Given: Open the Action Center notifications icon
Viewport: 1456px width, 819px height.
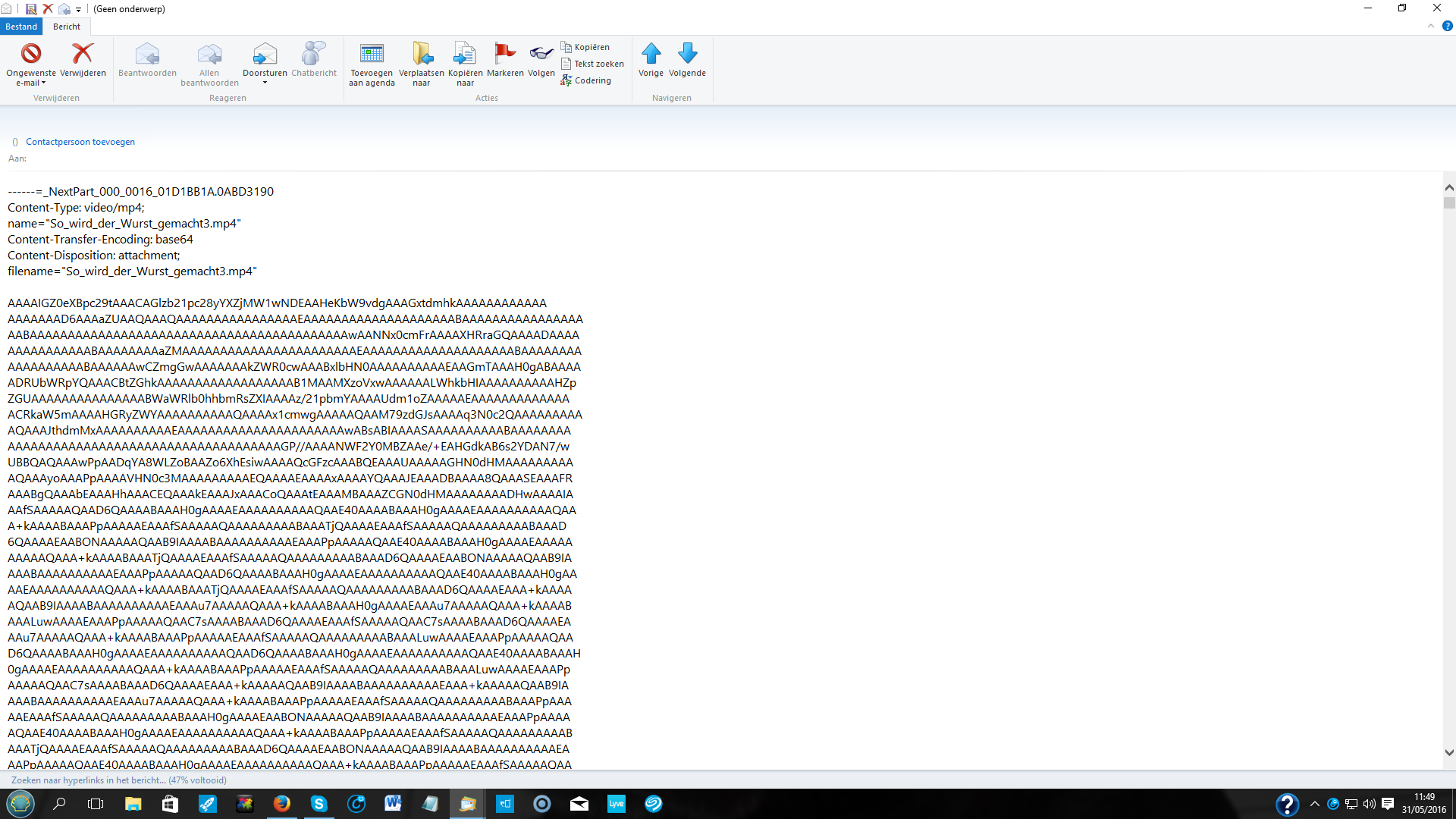Looking at the screenshot, I should 1388,804.
